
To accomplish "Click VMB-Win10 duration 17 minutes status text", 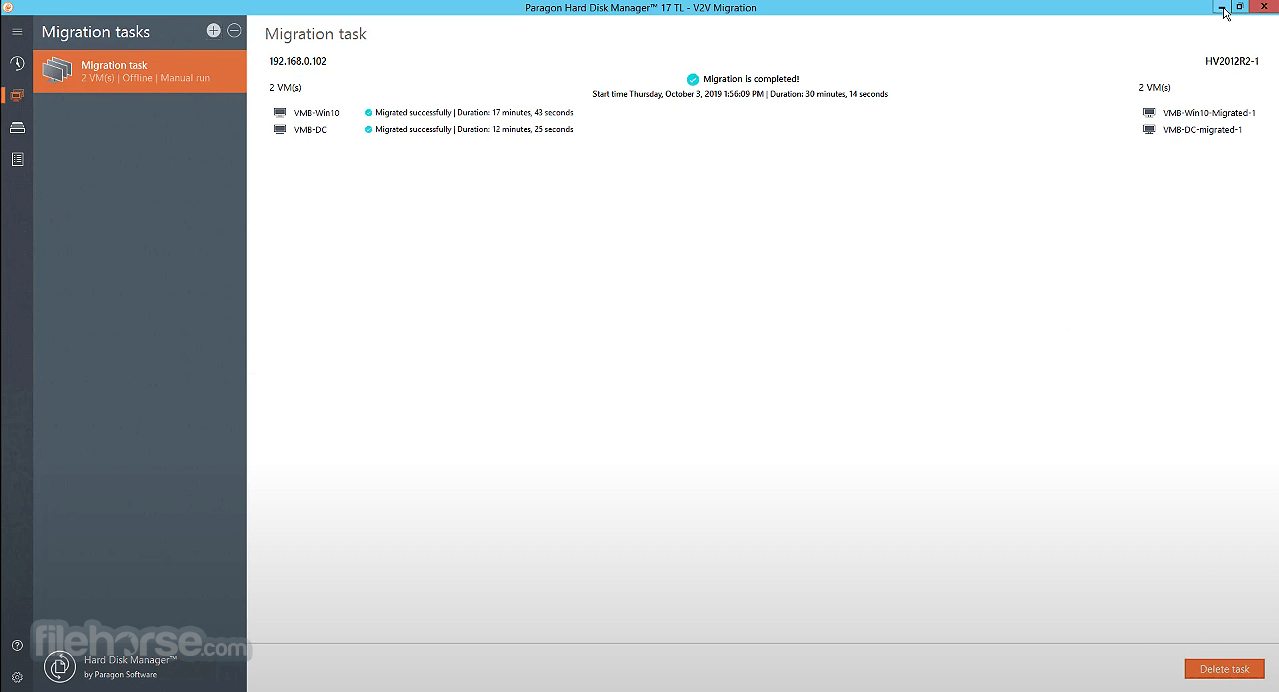I will 474,113.
